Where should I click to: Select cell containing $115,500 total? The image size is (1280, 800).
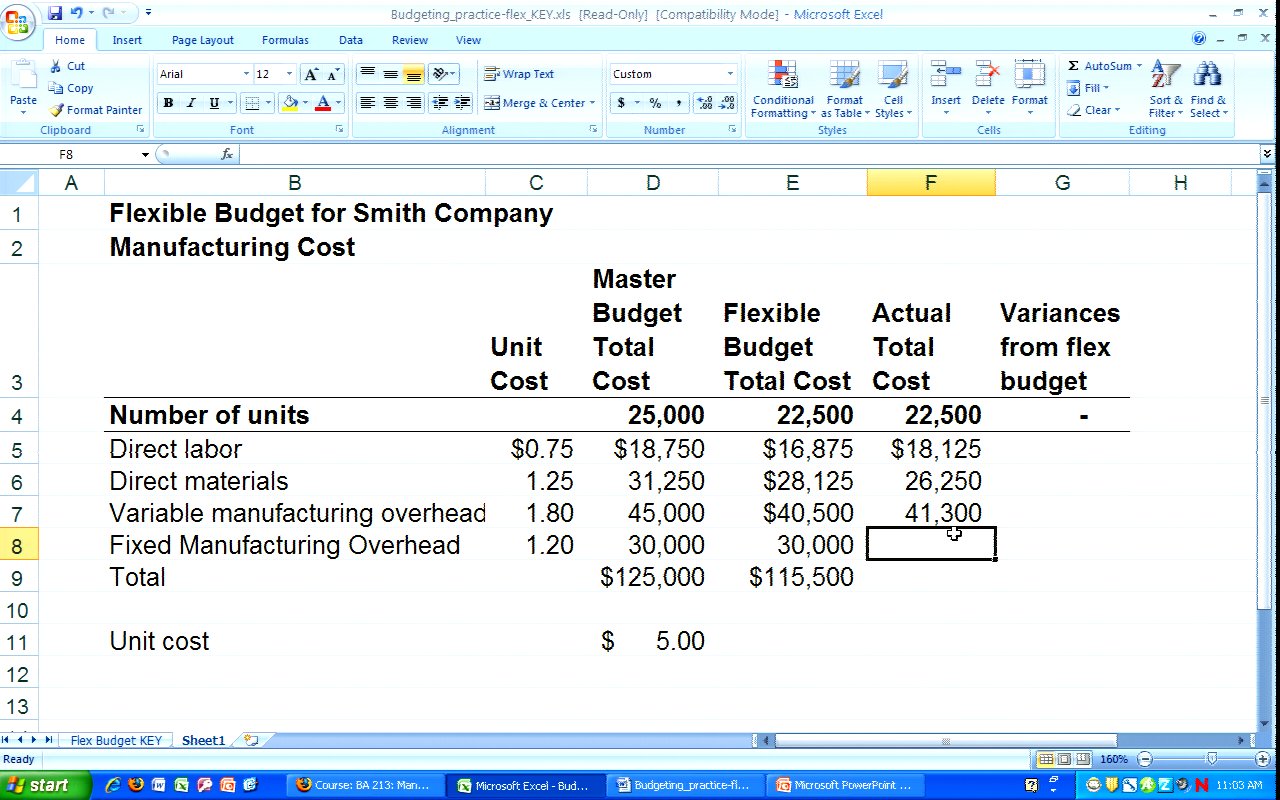[x=800, y=577]
